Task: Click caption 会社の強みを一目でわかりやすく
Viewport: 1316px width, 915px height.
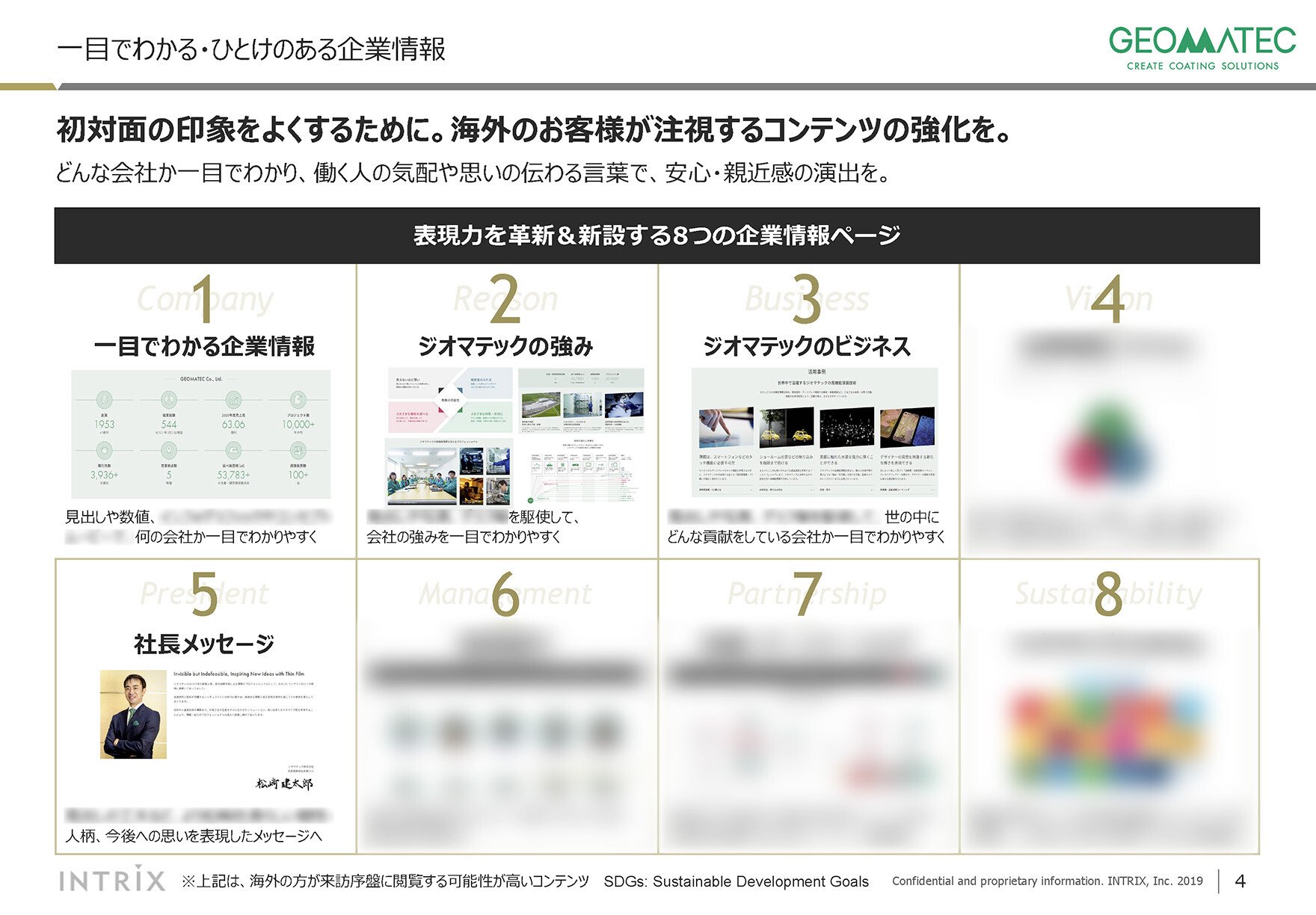Action: point(464,537)
